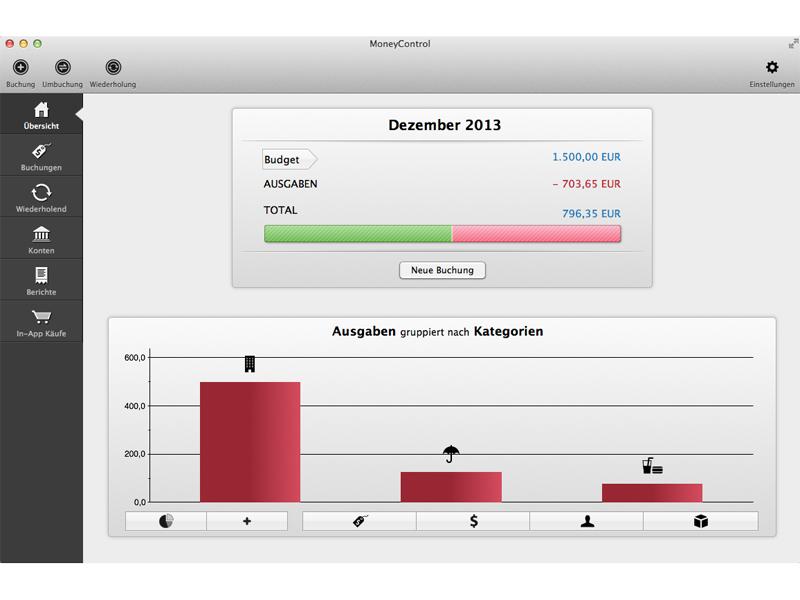
Task: Click the Buchung plus icon in toolbar
Action: 20,67
